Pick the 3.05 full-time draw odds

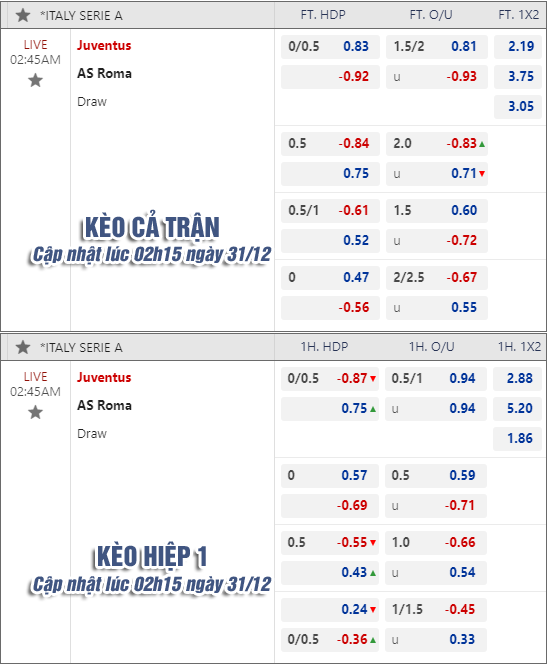(518, 106)
